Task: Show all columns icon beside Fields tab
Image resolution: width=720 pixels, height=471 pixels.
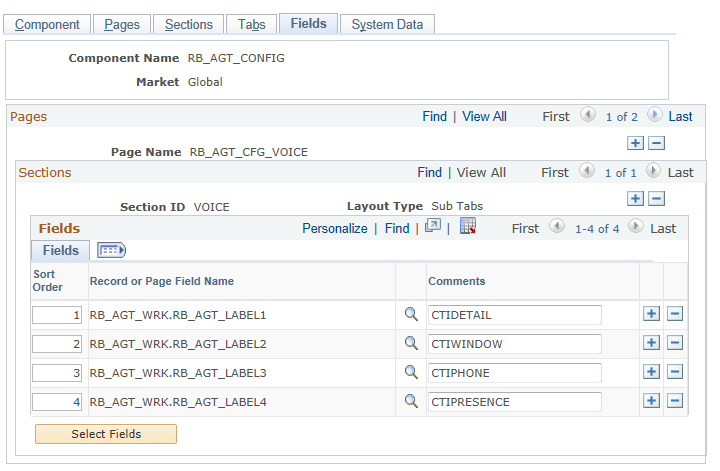Action: (x=111, y=250)
